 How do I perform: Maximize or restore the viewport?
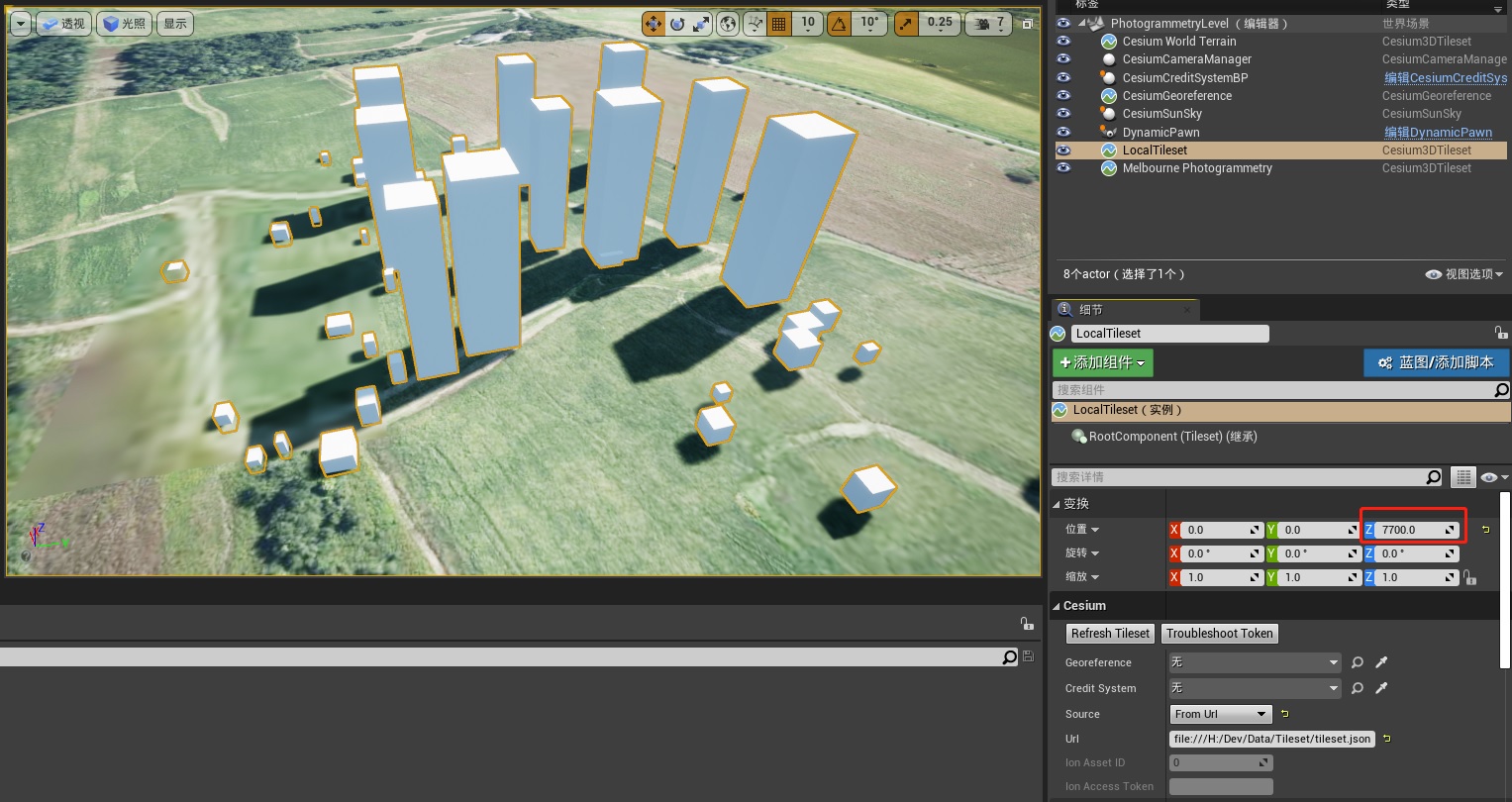click(x=1028, y=24)
